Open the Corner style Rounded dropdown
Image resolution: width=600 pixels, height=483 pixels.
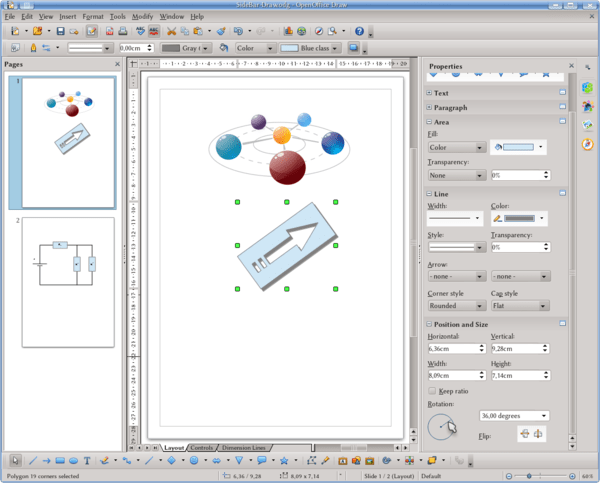tap(456, 306)
